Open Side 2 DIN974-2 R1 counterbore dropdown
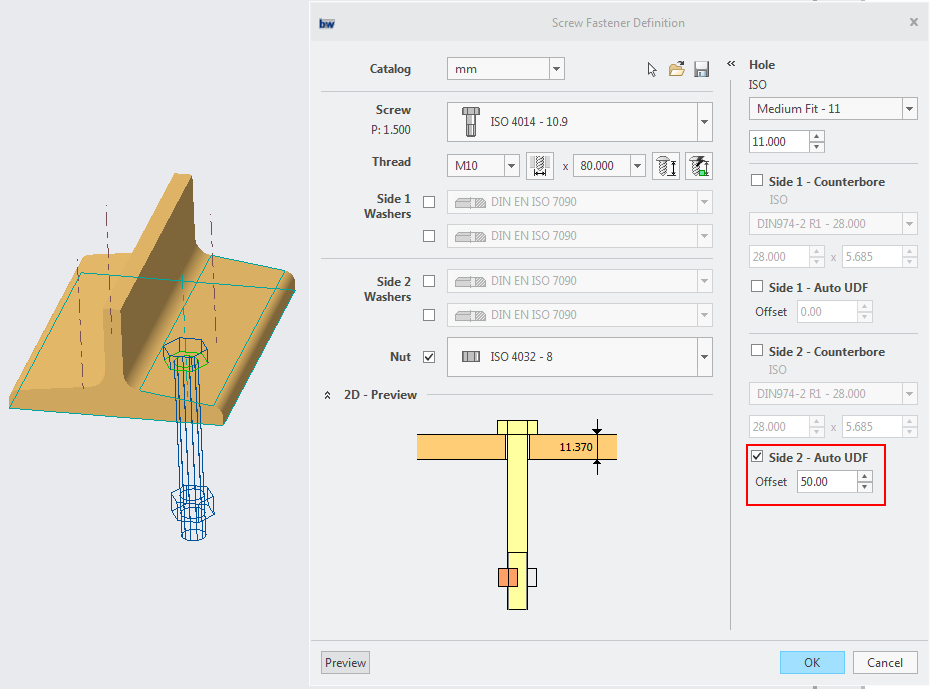 [910, 394]
